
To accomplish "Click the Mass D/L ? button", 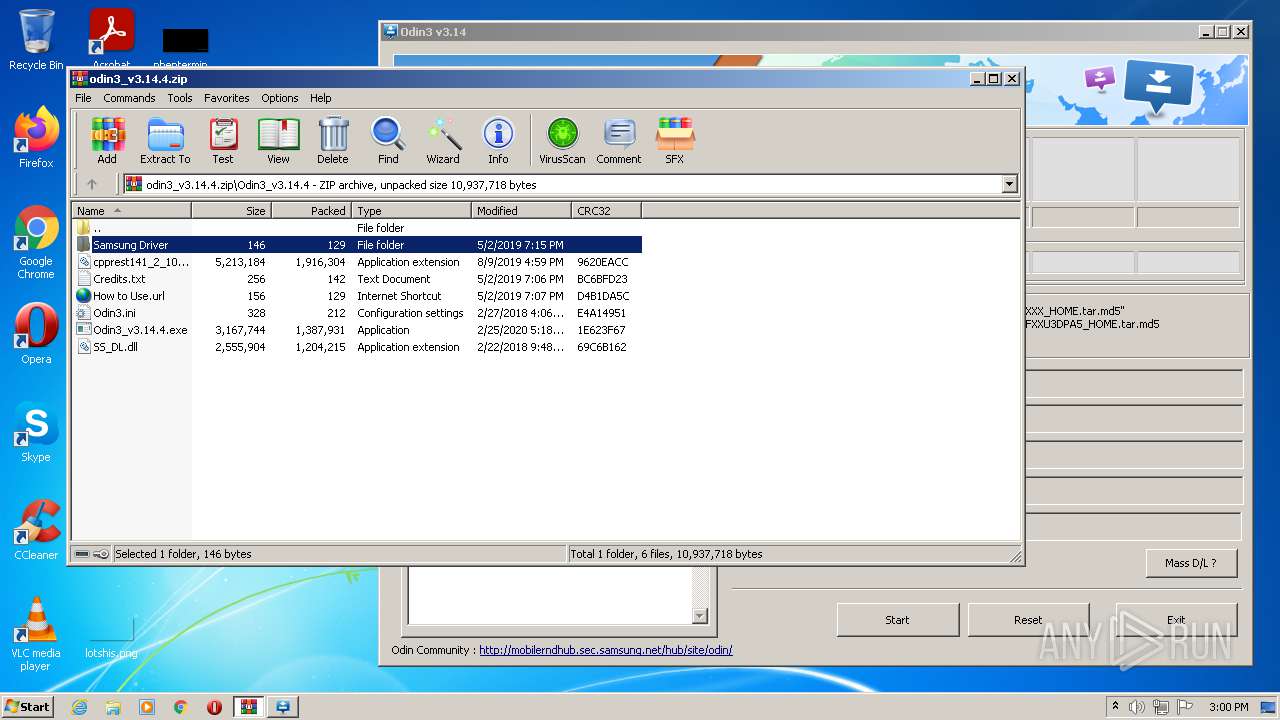I will pos(1191,563).
